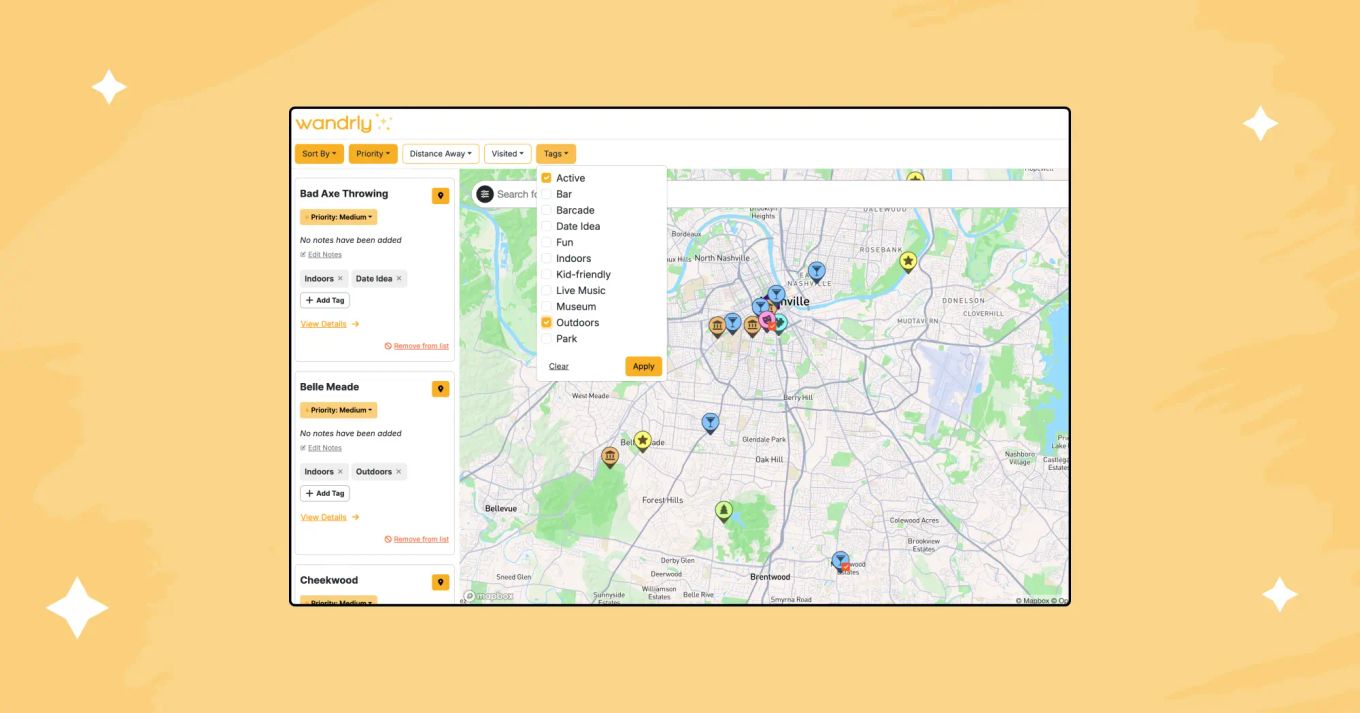1360x713 pixels.
Task: Add a tag to Belle Meade
Action: pos(325,493)
